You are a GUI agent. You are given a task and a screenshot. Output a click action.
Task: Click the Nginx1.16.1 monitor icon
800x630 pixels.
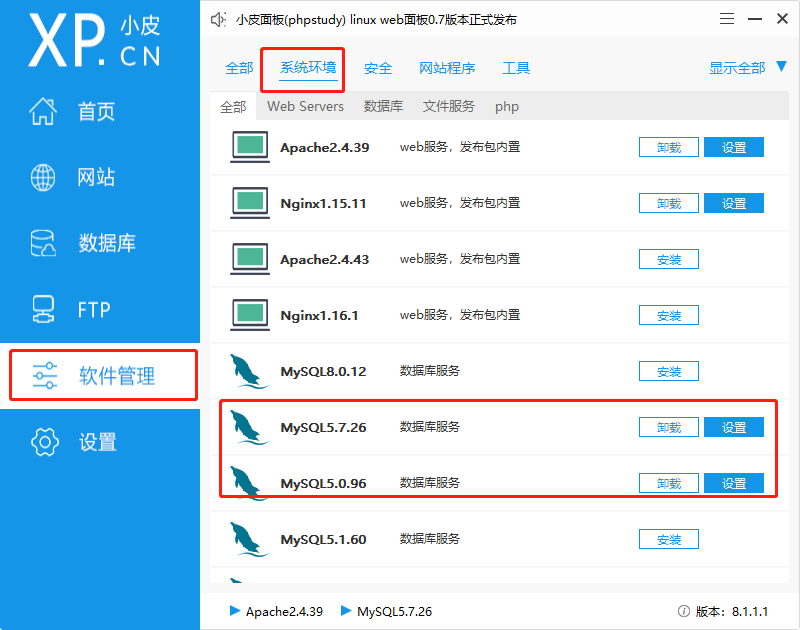pyautogui.click(x=249, y=315)
